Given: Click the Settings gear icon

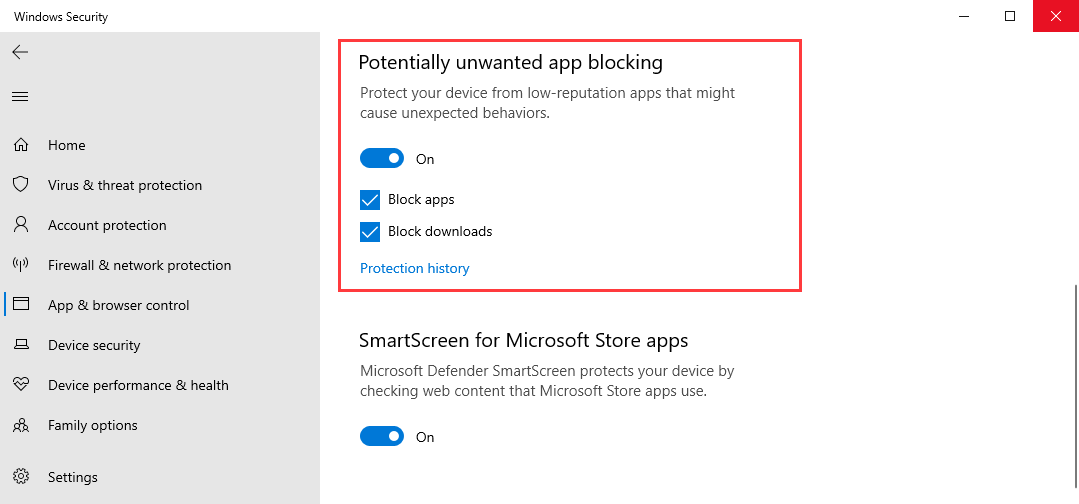Looking at the screenshot, I should 20,477.
